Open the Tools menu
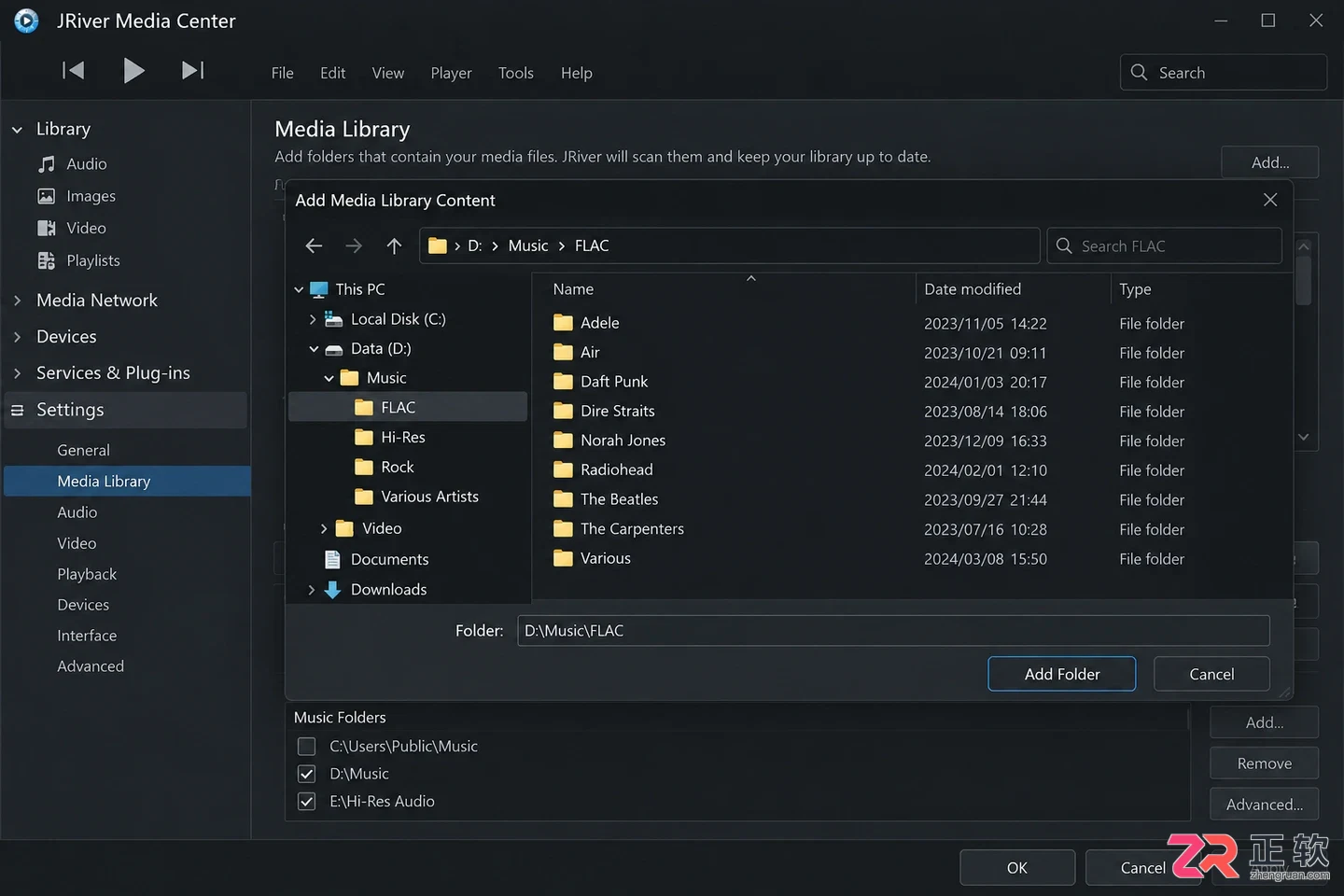Viewport: 1344px width, 896px height. click(x=515, y=73)
